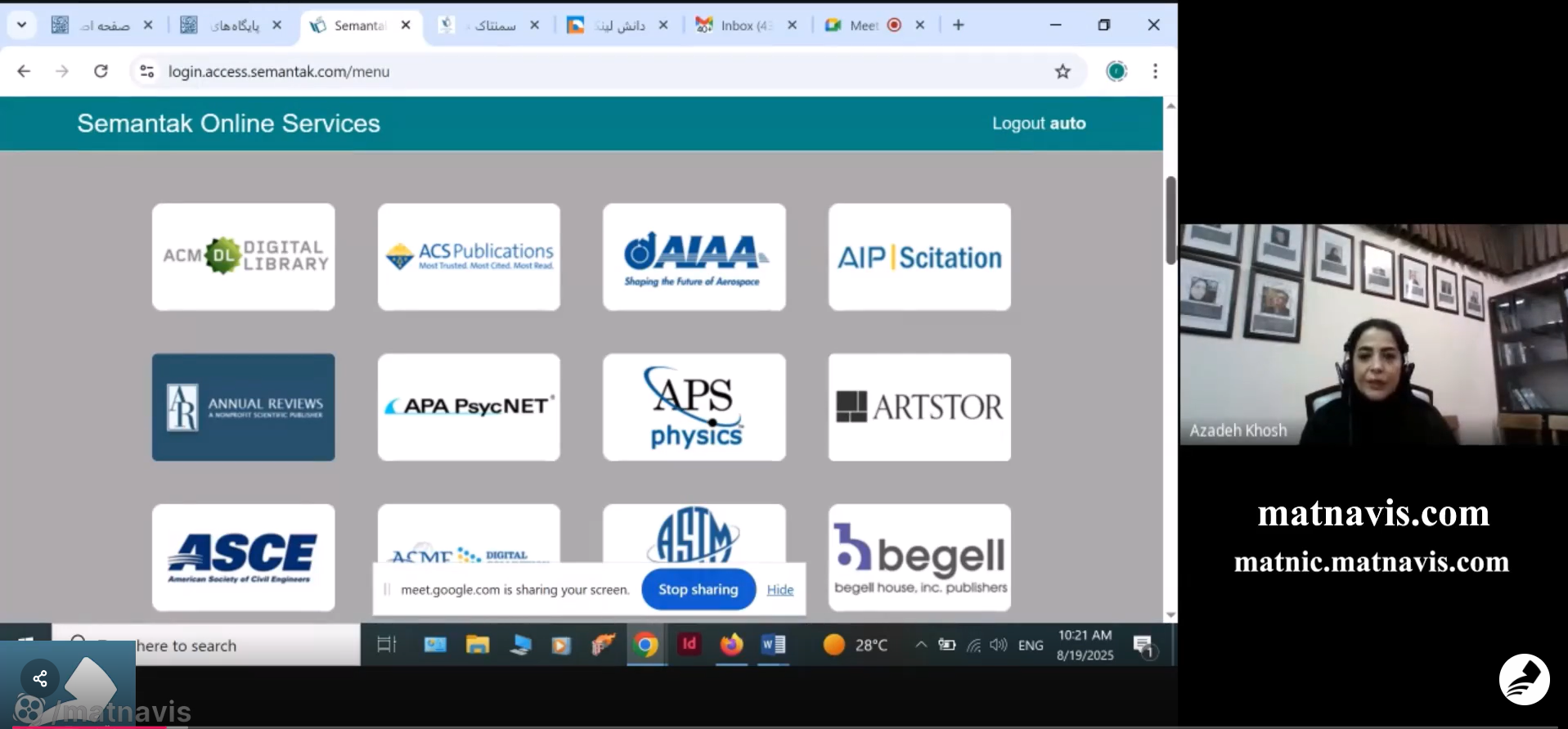Screen dimensions: 1568x729
Task: Open ACS Publications database tile
Action: tap(469, 257)
